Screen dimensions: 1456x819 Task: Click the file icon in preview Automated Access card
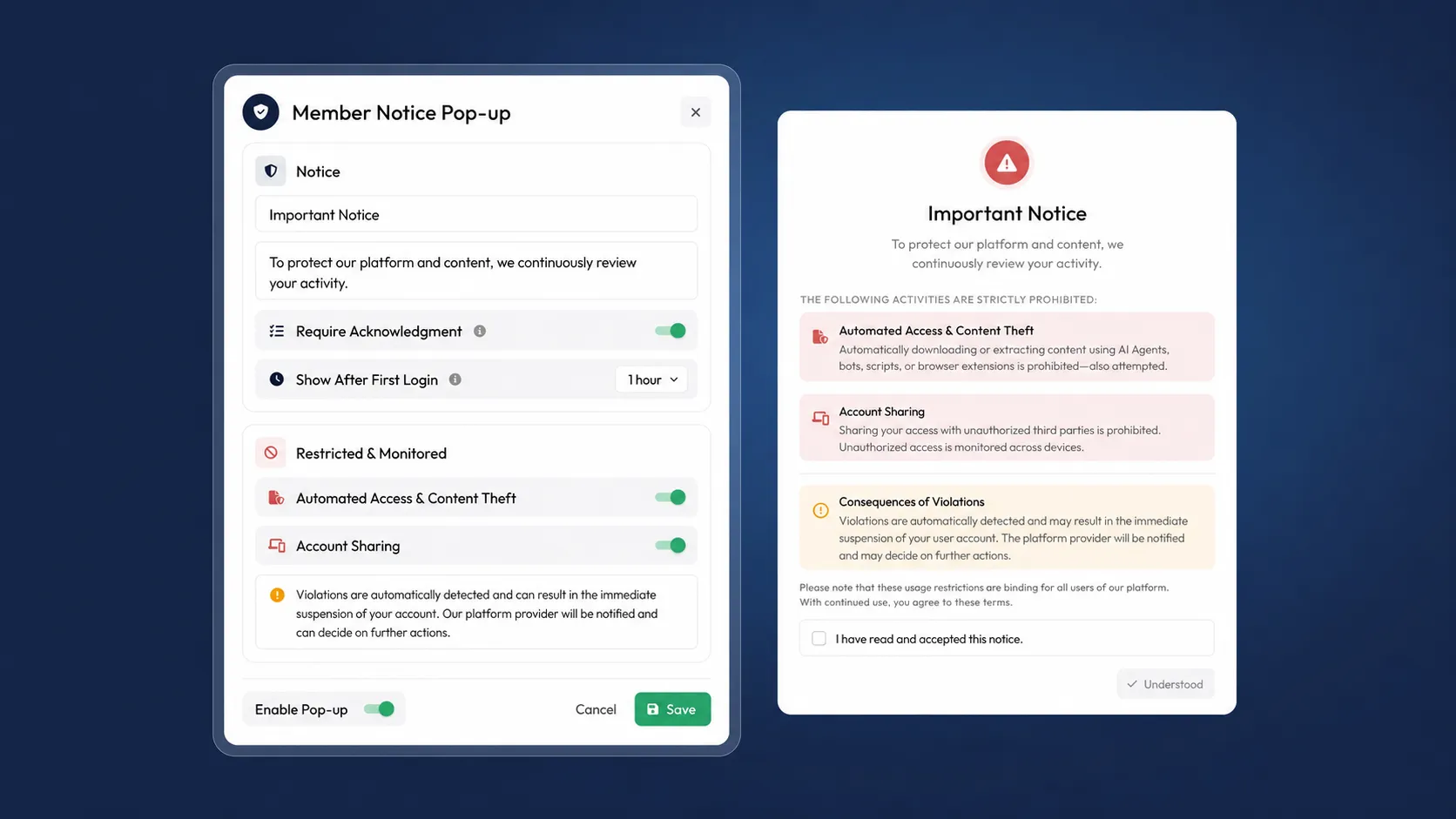coord(820,337)
